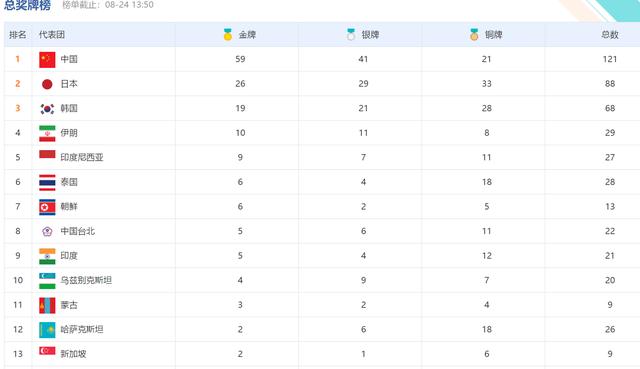Viewport: 640px width, 369px height.
Task: Click China's total medal count 121
Action: tap(610, 59)
